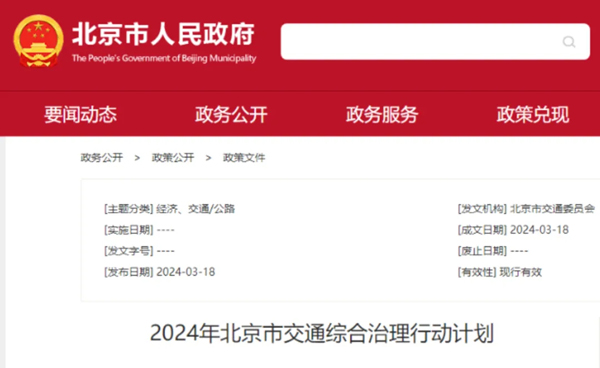600x368 pixels.
Task: Click the first breadcrumb separator arrow
Action: 137,158
